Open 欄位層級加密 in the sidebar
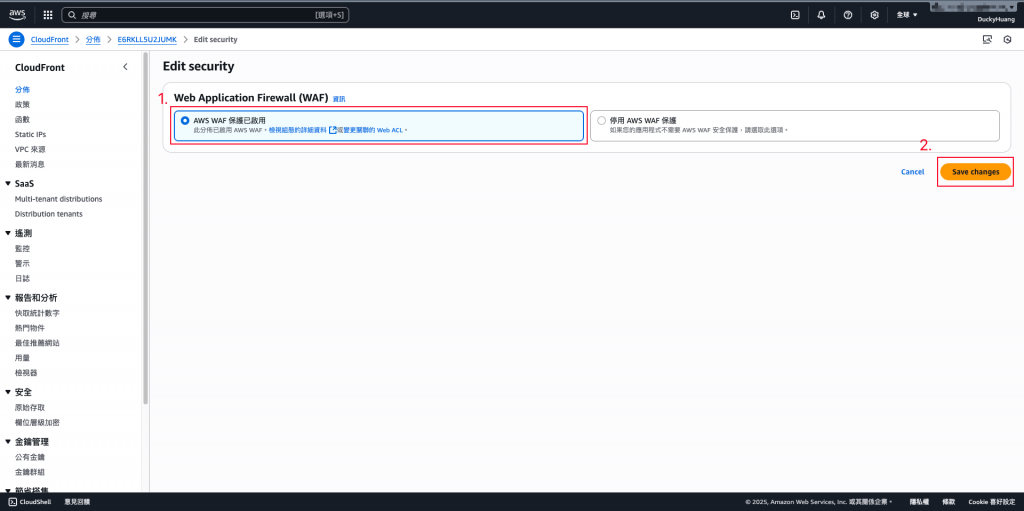Image resolution: width=1024 pixels, height=511 pixels. [x=37, y=423]
